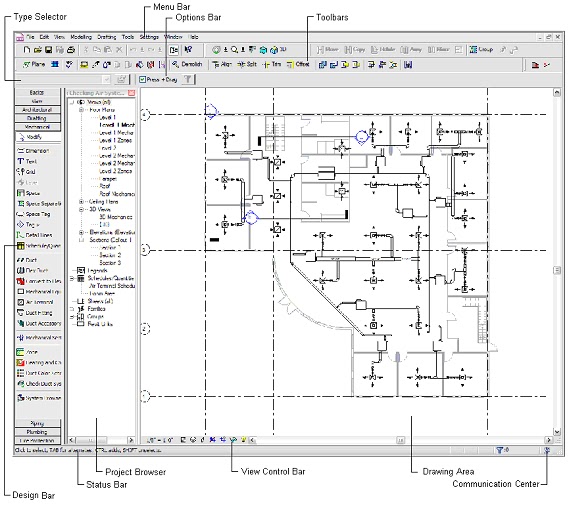Click the Open folder icon in the toolbar
The width and height of the screenshot is (586, 507).
coord(37,49)
